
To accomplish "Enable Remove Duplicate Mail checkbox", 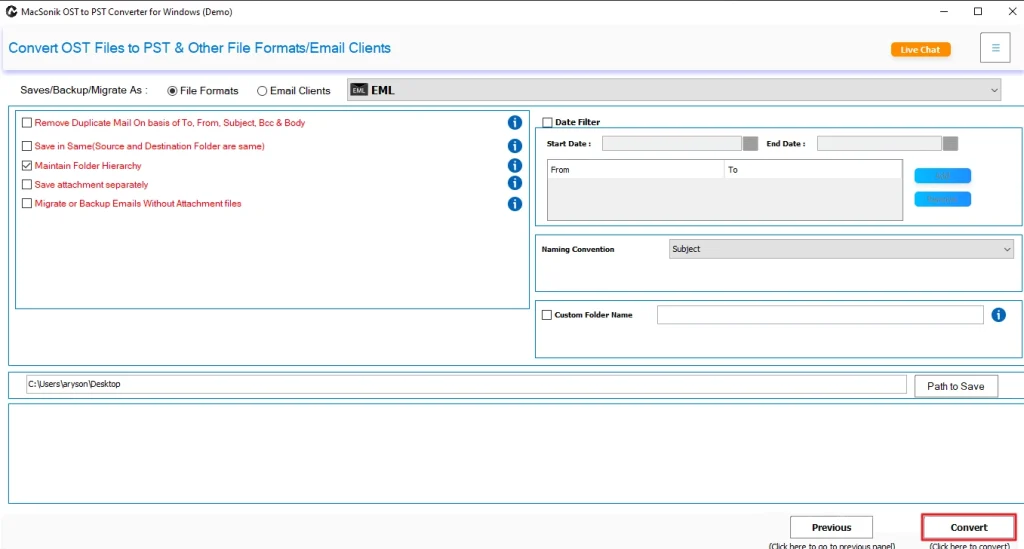I will [x=27, y=123].
